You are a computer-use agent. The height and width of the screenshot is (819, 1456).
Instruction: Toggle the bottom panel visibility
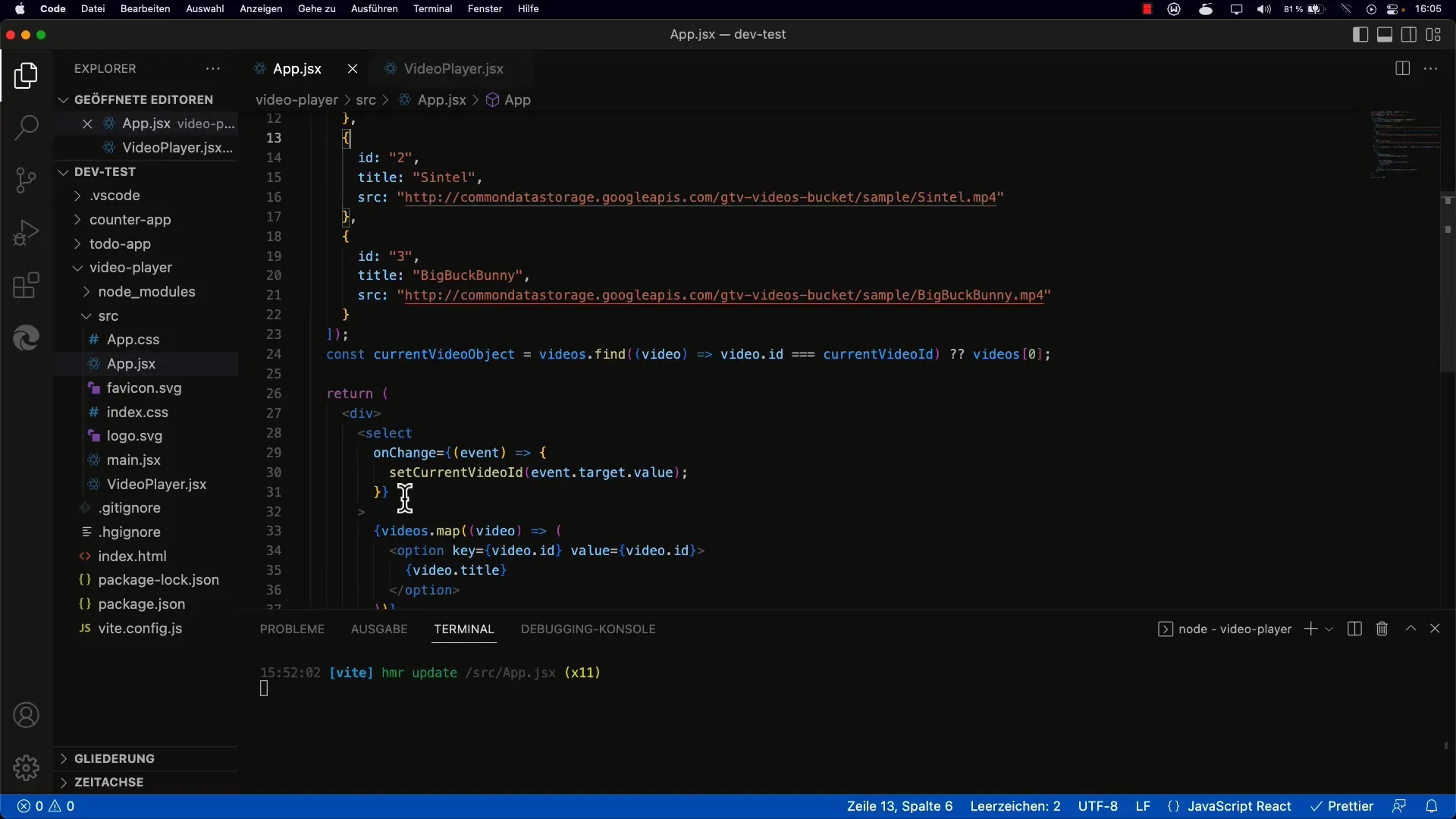pyautogui.click(x=1385, y=35)
